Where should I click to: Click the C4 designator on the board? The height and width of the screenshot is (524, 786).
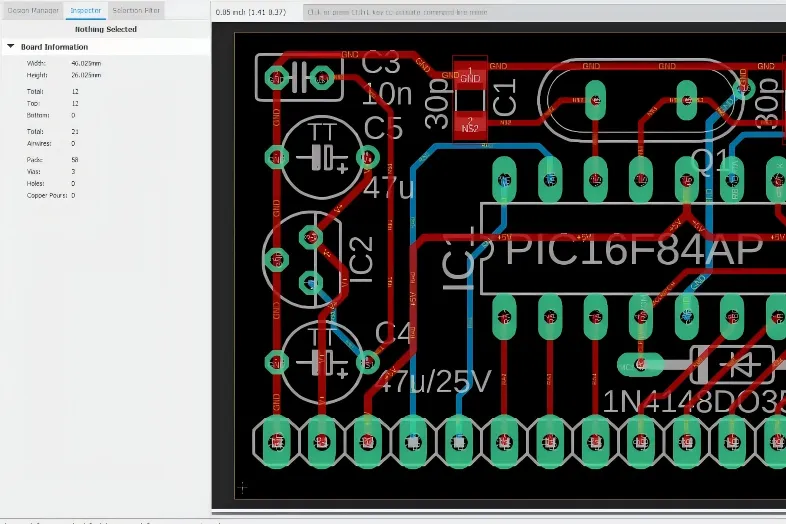tap(394, 333)
